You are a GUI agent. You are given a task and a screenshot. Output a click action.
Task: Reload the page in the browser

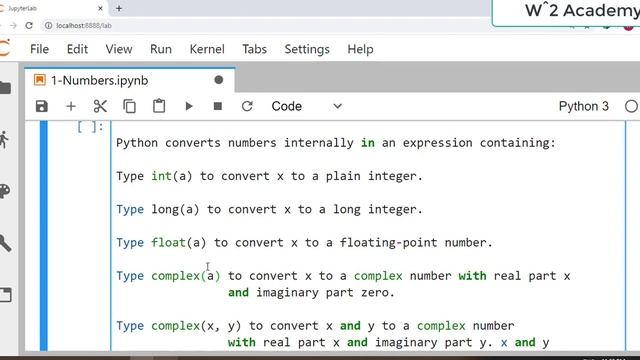pos(29,25)
